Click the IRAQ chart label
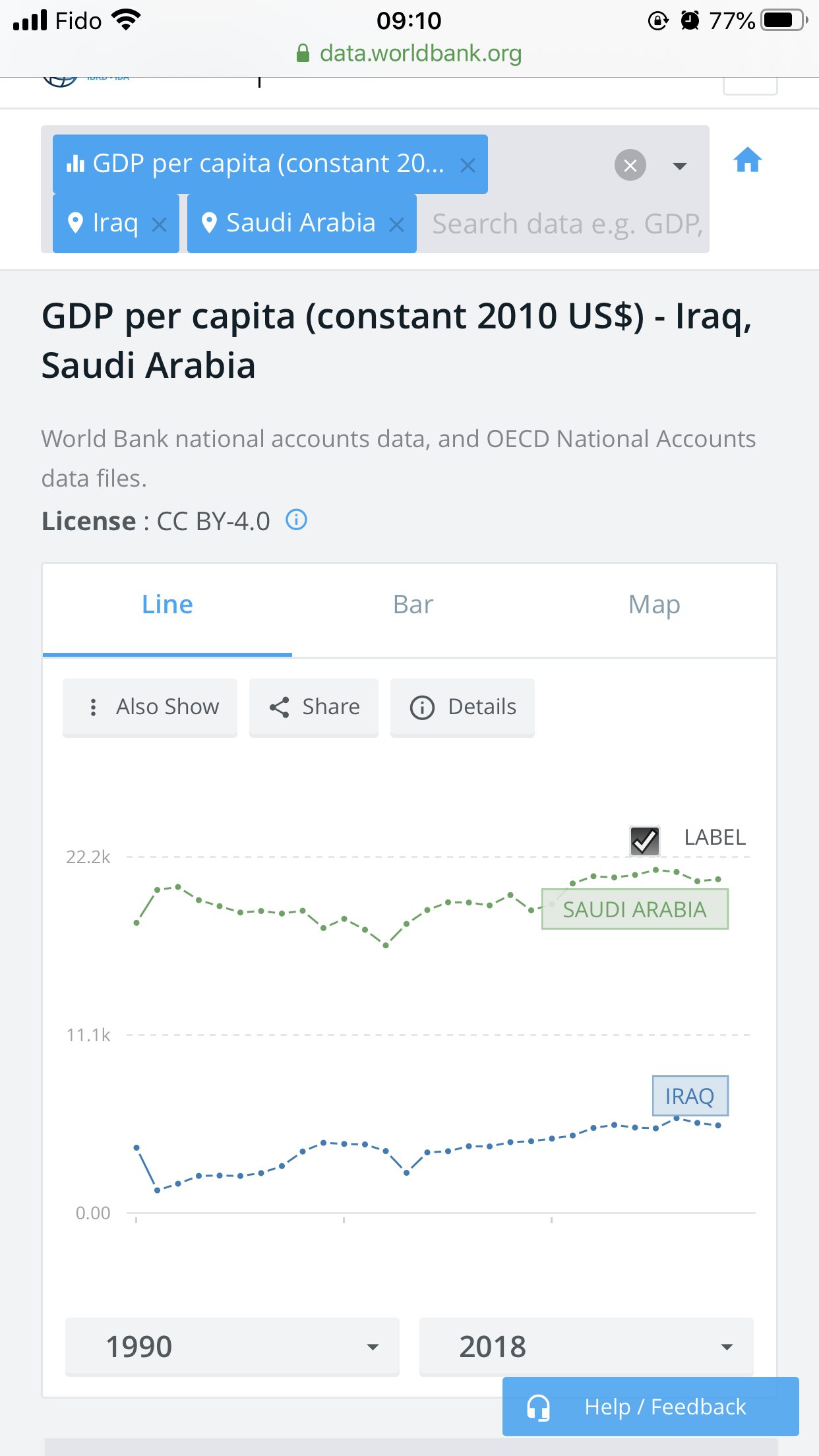The width and height of the screenshot is (819, 1456). 690,1096
